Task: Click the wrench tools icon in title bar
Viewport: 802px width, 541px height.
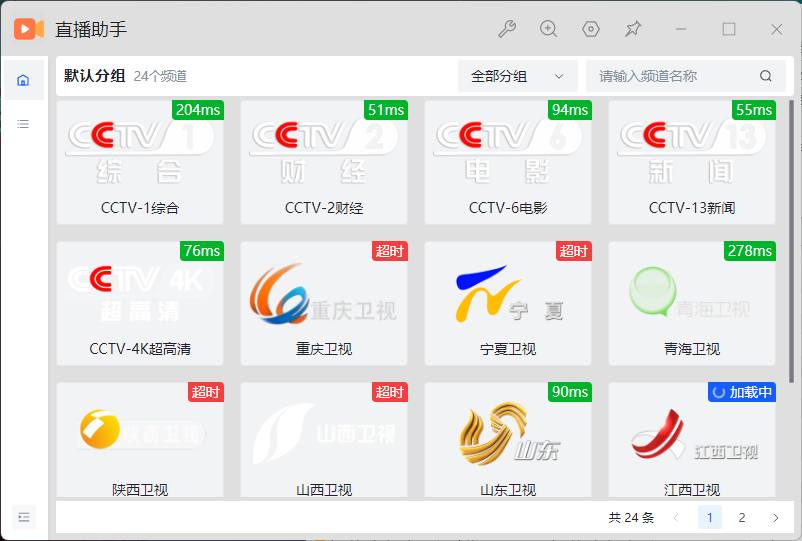Action: click(507, 29)
